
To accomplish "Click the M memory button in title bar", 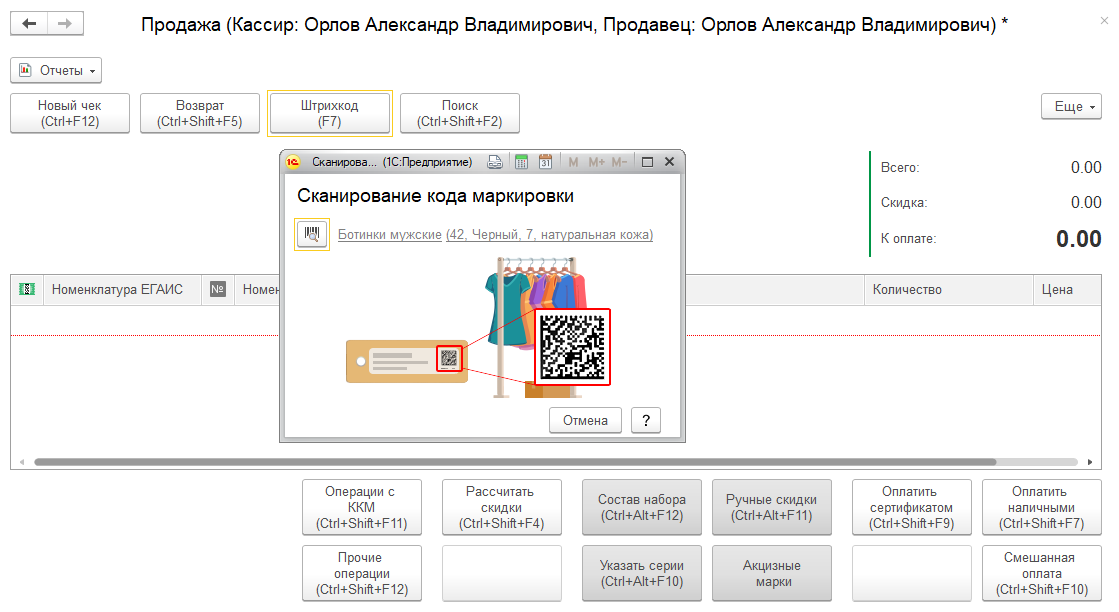I will tap(573, 162).
